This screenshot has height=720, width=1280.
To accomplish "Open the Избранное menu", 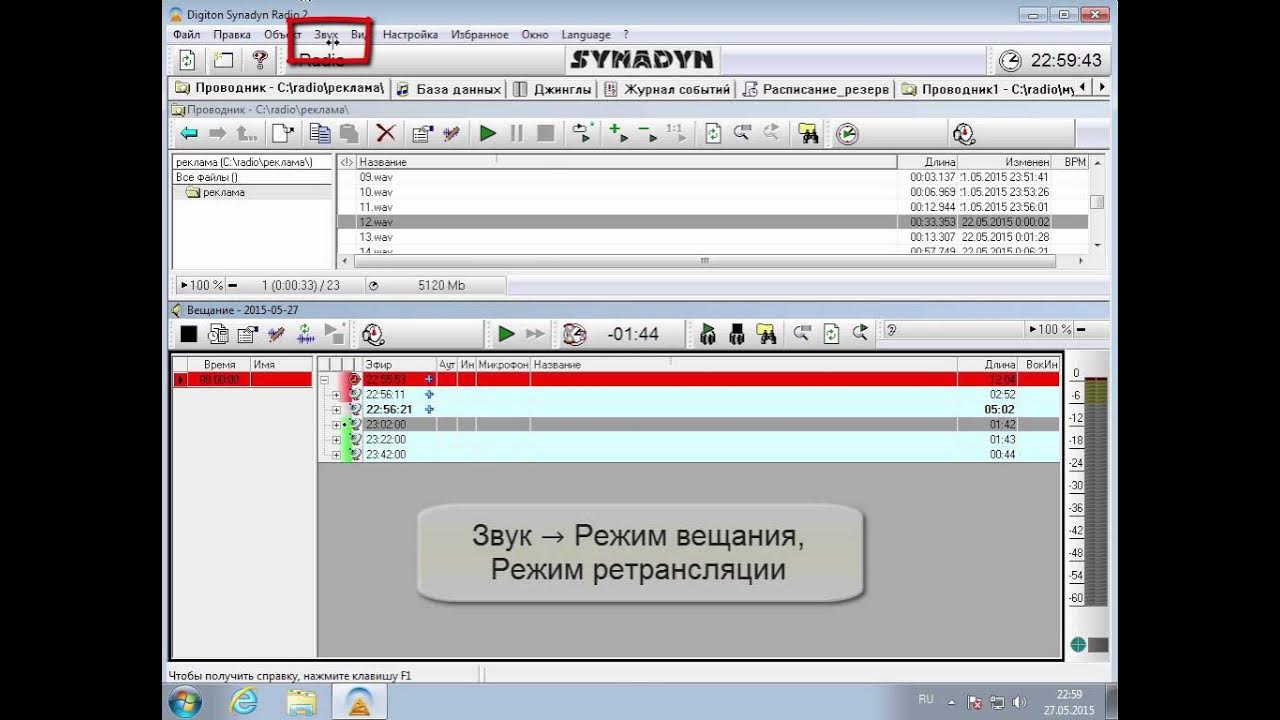I will pos(480,34).
